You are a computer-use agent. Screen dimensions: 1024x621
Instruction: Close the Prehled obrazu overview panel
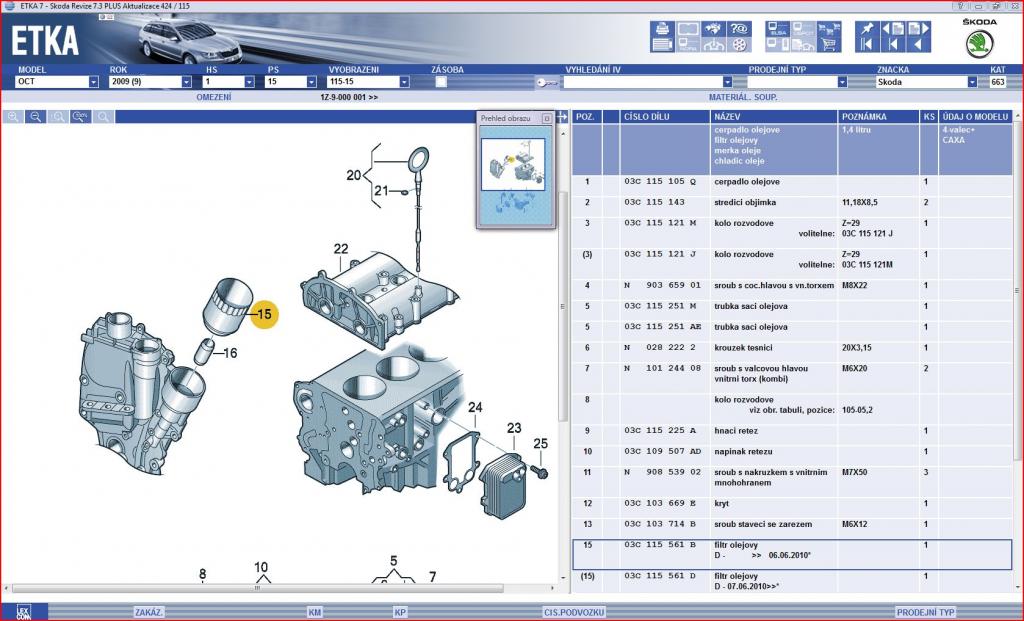(x=547, y=118)
